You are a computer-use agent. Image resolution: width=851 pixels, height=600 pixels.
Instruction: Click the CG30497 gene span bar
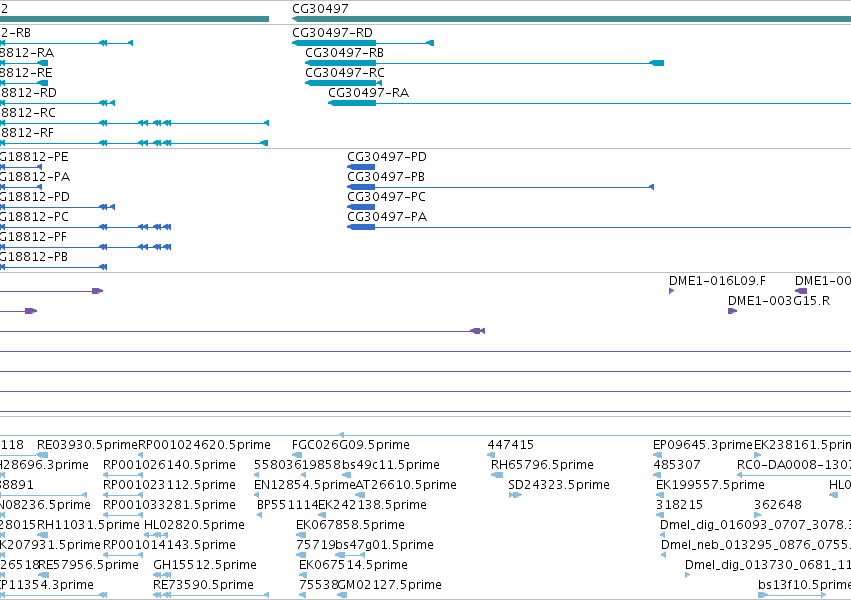571,20
